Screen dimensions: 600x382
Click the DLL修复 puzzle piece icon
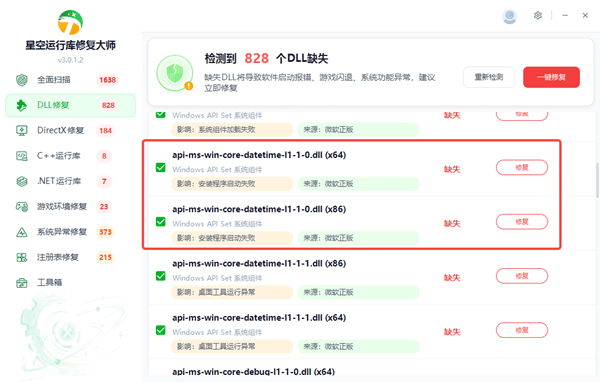(22, 105)
